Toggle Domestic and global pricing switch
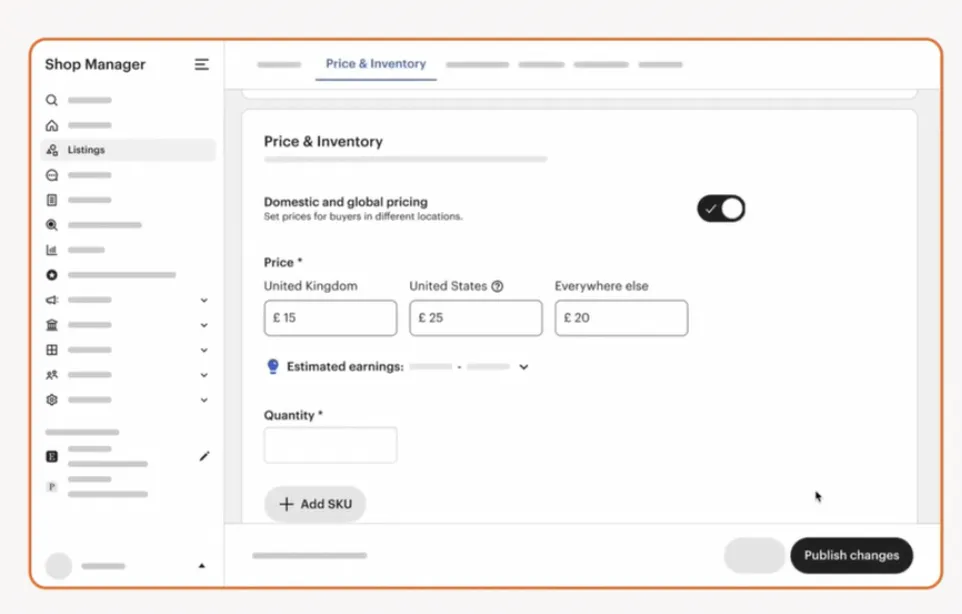 click(721, 209)
